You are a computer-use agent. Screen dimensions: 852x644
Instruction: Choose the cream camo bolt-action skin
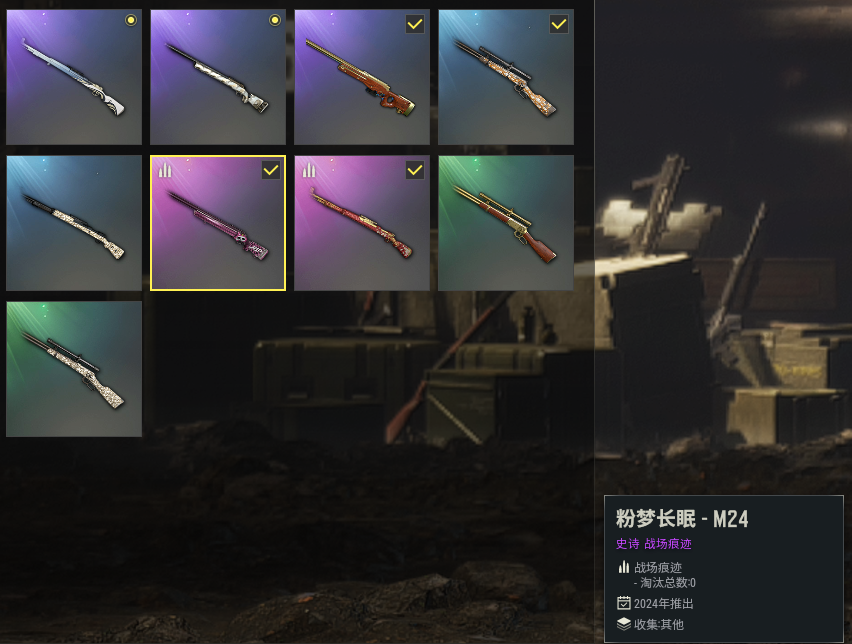click(218, 77)
